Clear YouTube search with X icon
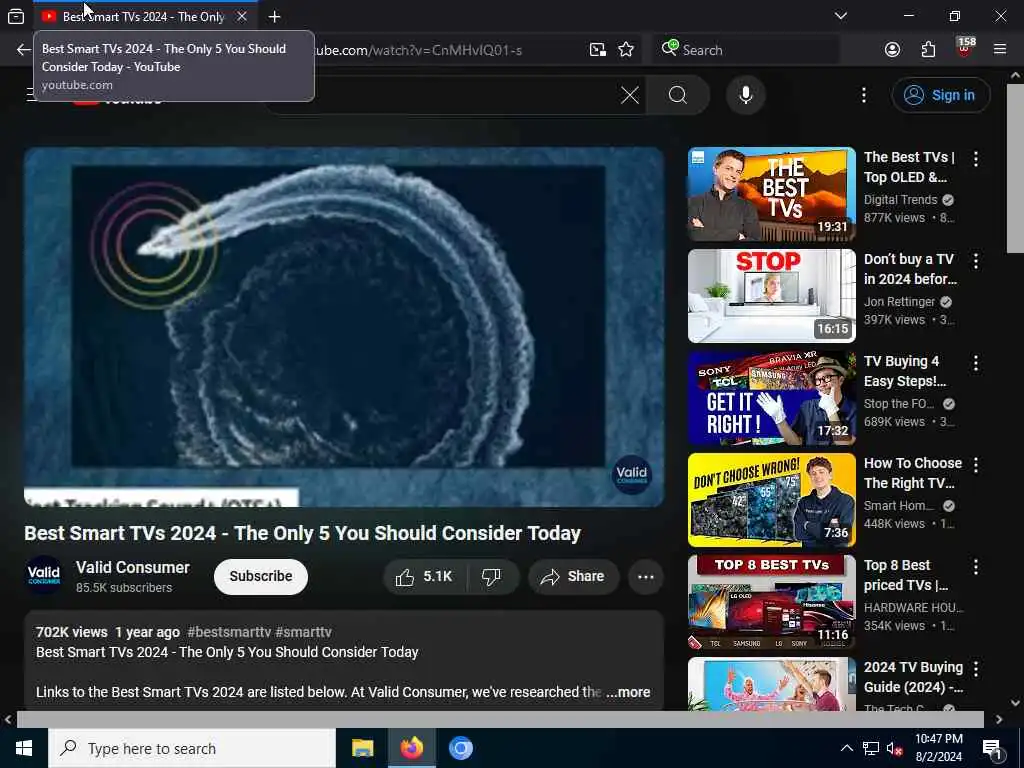Screen dimensions: 1024x768 630,95
